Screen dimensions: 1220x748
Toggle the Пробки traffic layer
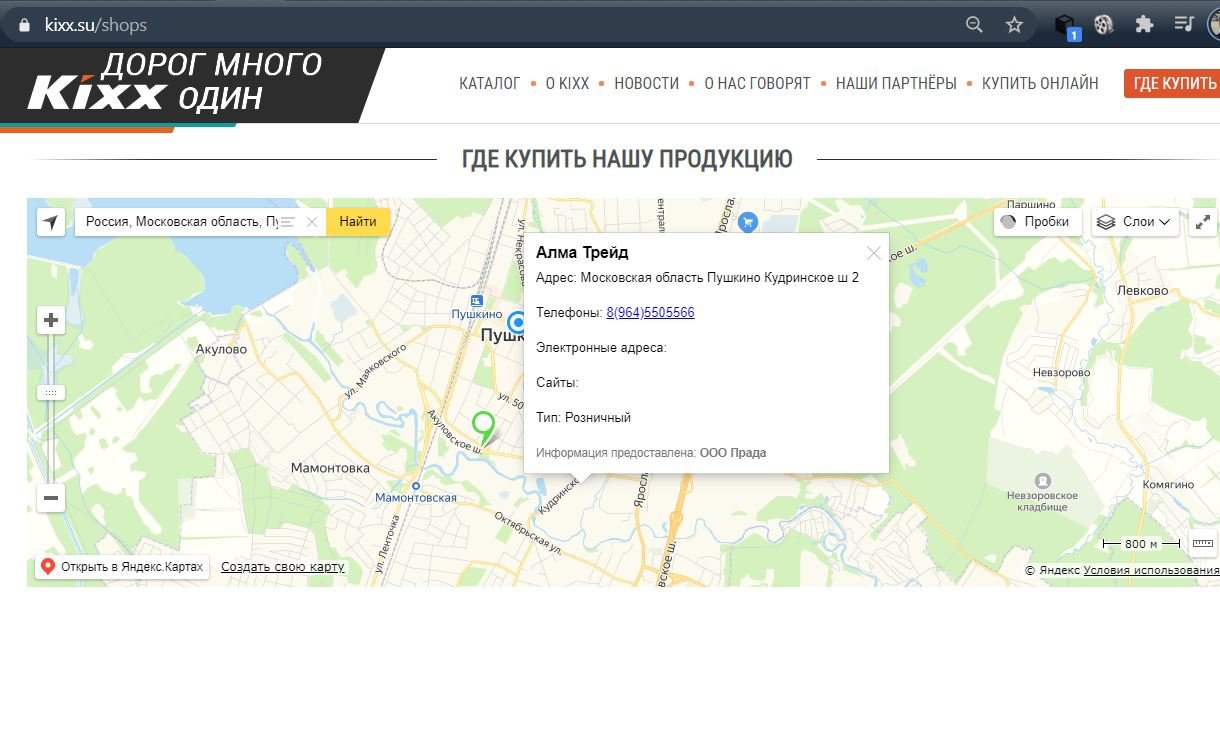[x=1037, y=222]
